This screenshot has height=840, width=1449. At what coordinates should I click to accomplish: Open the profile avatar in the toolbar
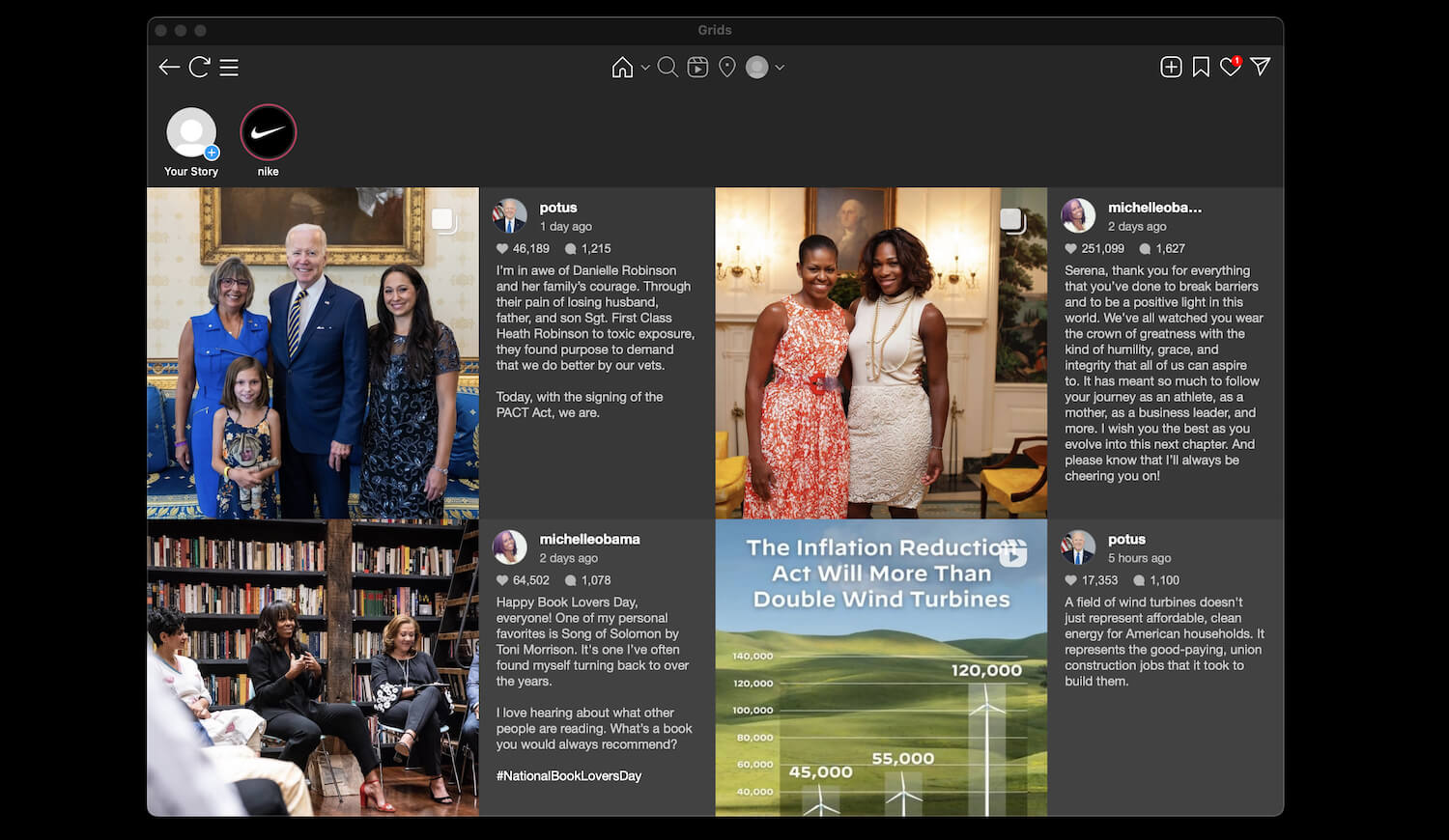pos(757,67)
